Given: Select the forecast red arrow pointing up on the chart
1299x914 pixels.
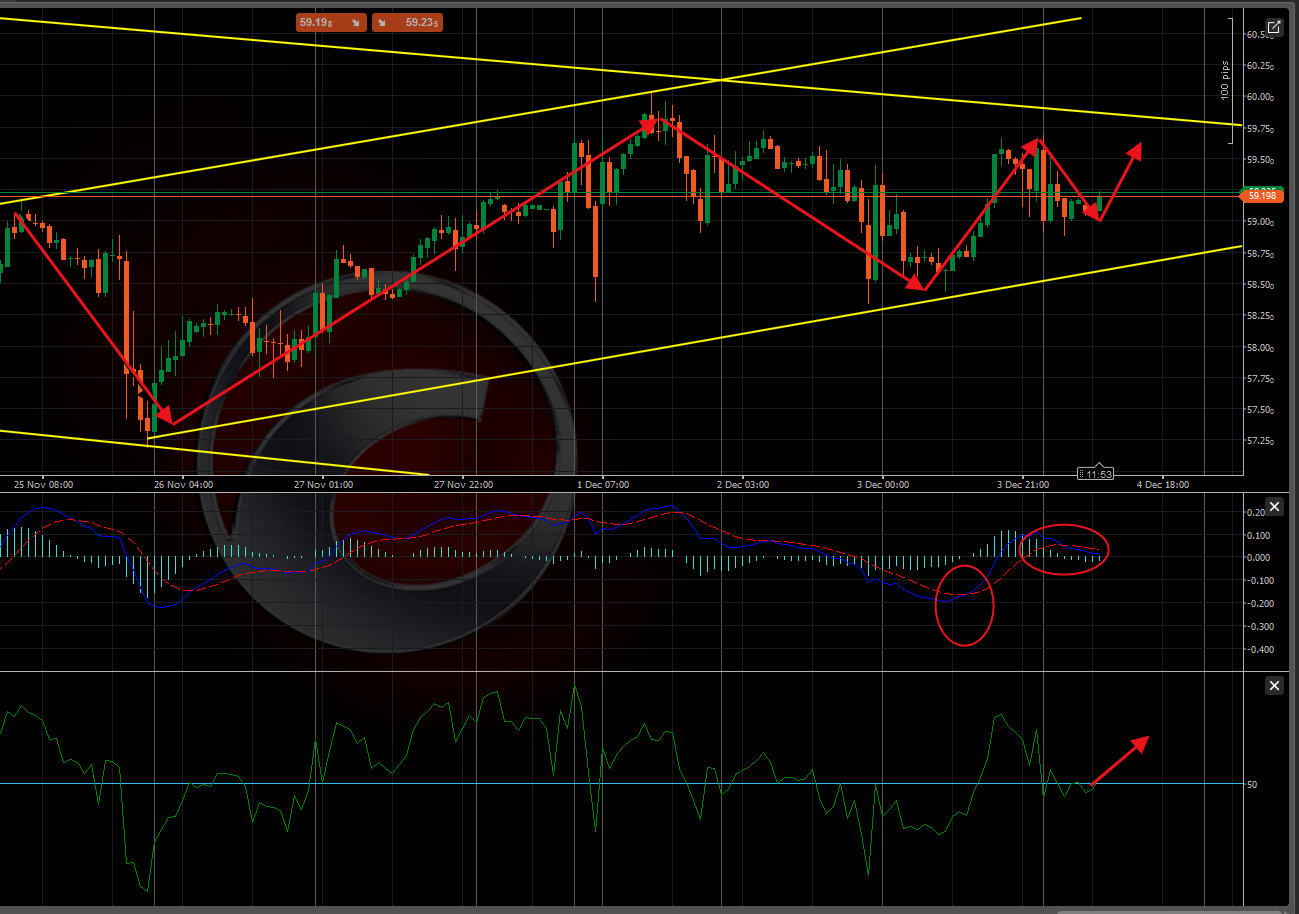Looking at the screenshot, I should [x=1121, y=181].
